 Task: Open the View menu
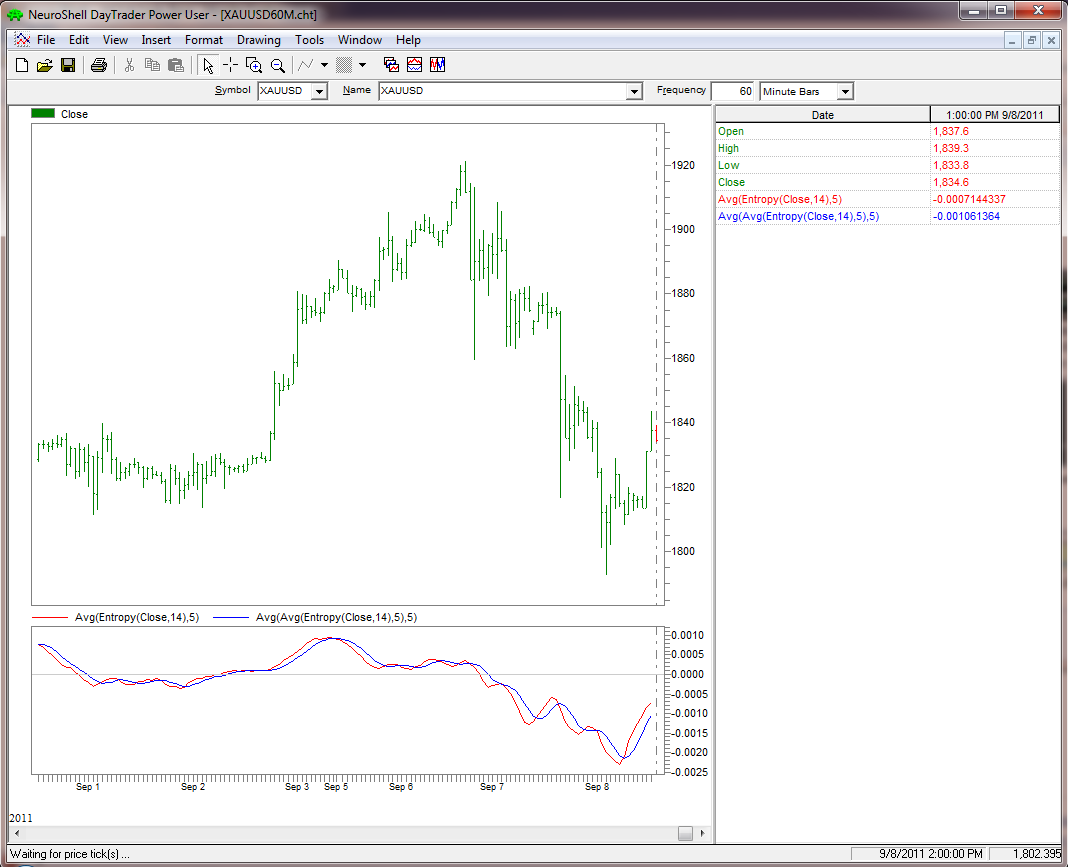click(x=115, y=40)
